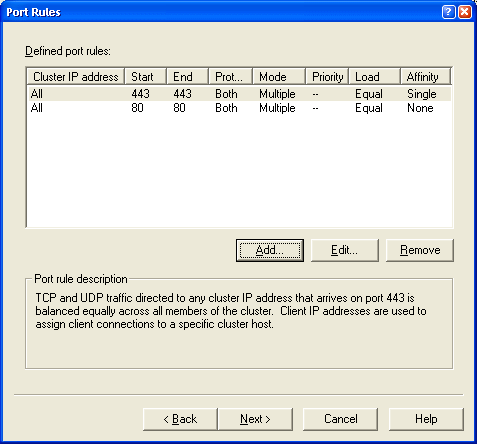Click the Affinity column header
Image resolution: width=477 pixels, height=444 pixels.
click(x=426, y=77)
